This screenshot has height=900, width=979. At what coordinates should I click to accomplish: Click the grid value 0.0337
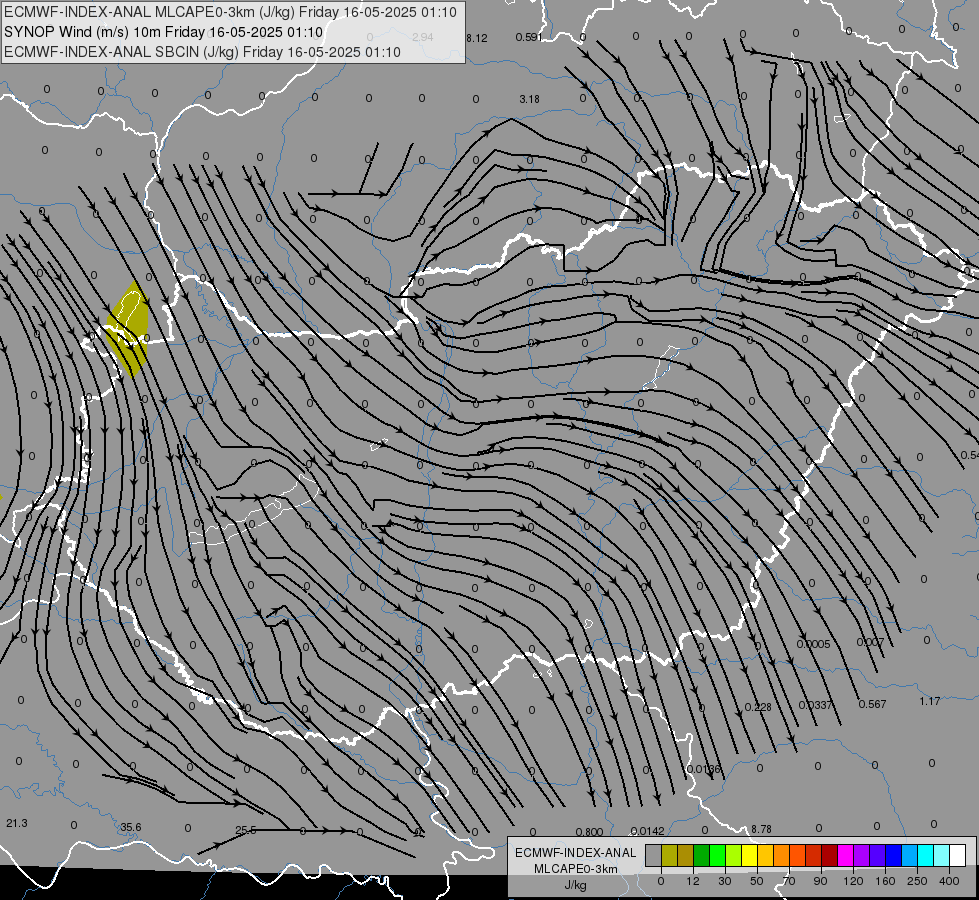tap(815, 705)
